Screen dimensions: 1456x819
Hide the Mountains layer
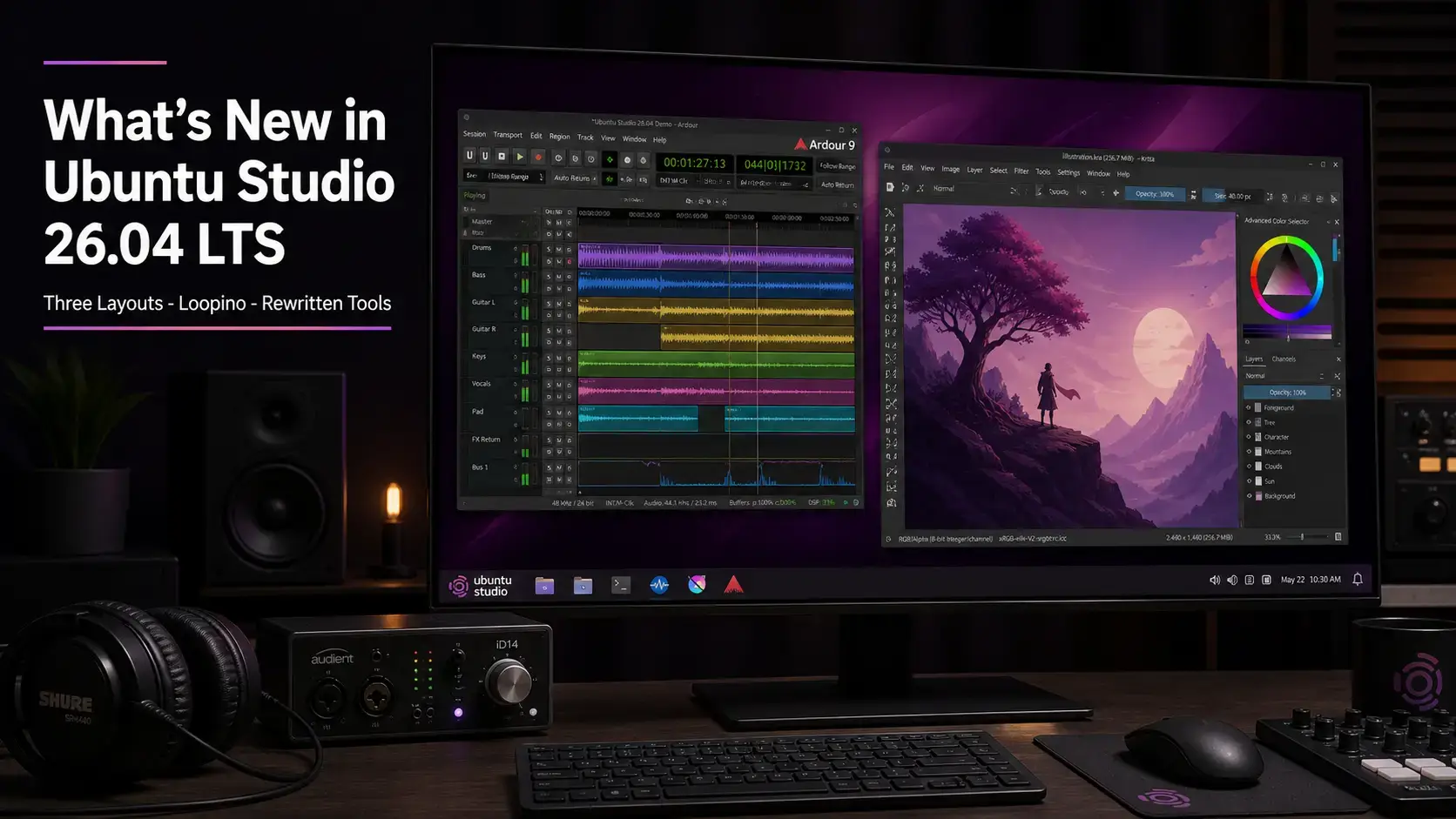coord(1249,452)
